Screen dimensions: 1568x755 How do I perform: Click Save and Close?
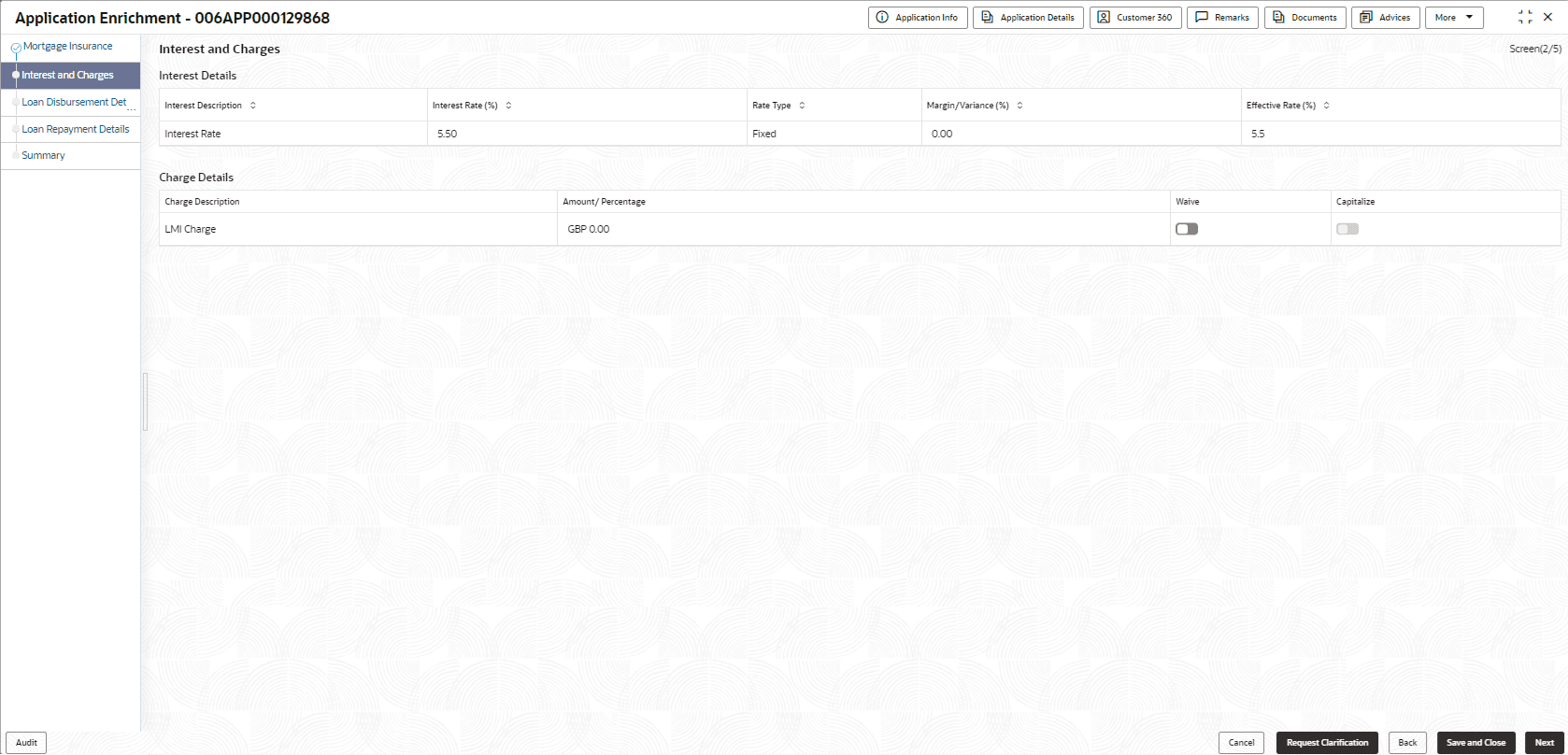pyautogui.click(x=1476, y=743)
